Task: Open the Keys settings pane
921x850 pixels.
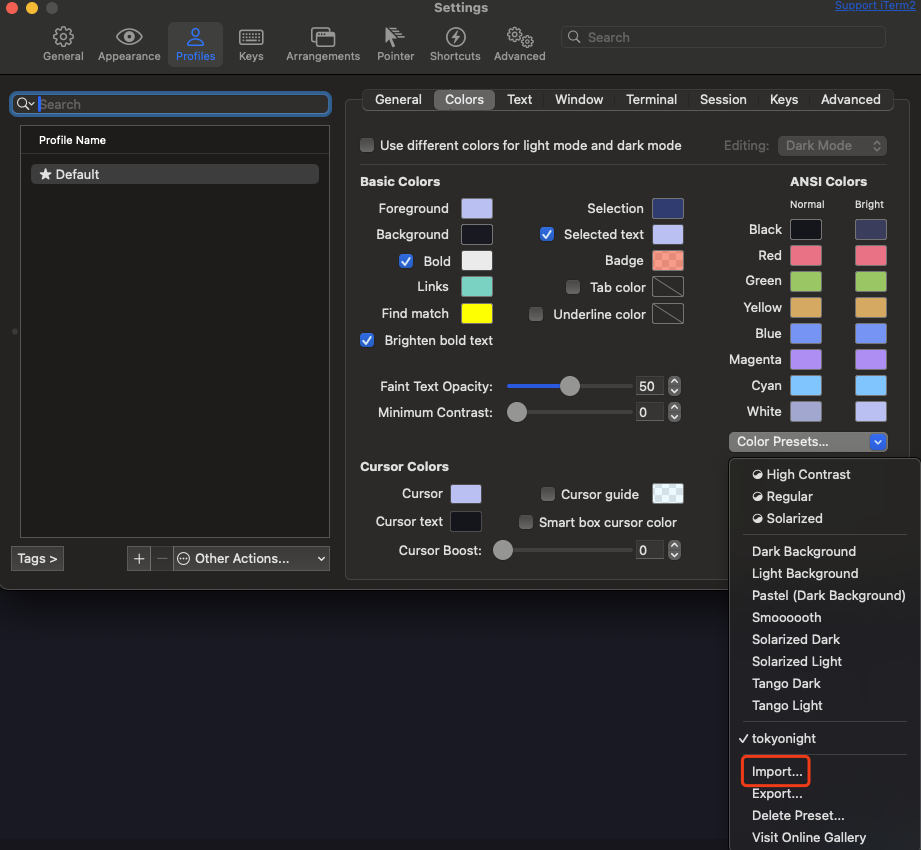Action: click(251, 43)
